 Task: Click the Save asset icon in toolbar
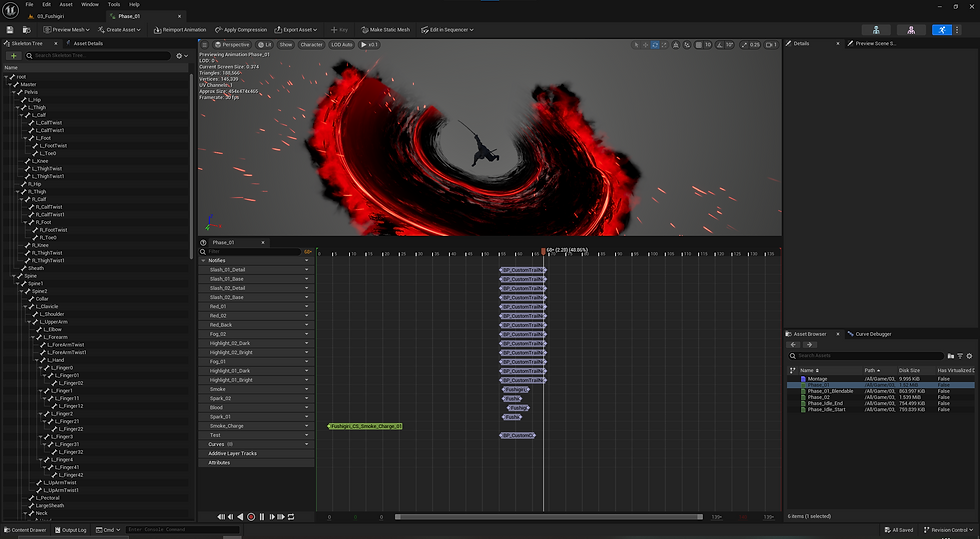coord(10,30)
